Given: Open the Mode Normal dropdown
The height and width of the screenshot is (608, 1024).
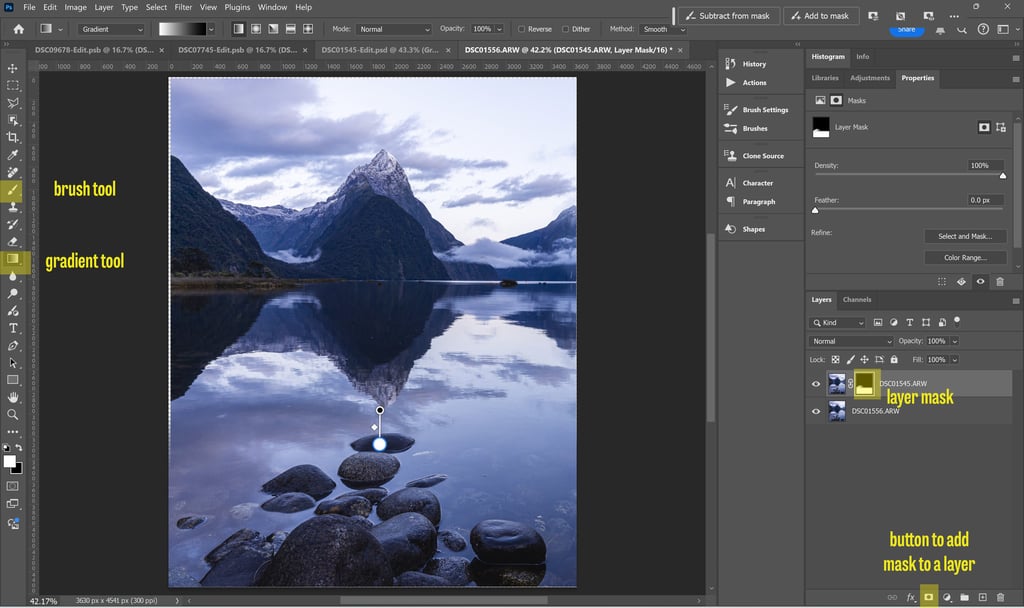Looking at the screenshot, I should click(x=394, y=29).
